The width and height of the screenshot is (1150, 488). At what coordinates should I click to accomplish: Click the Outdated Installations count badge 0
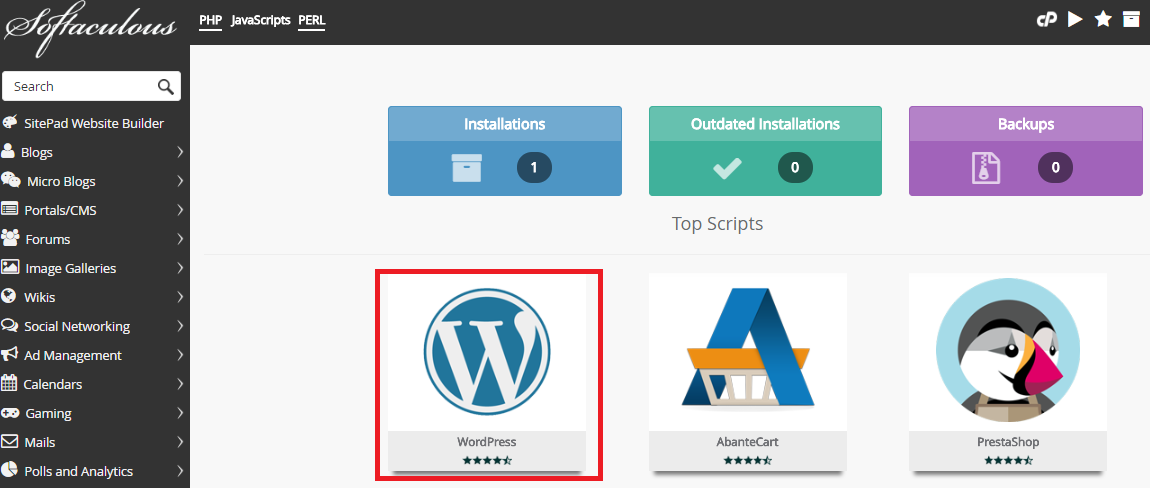coord(795,168)
